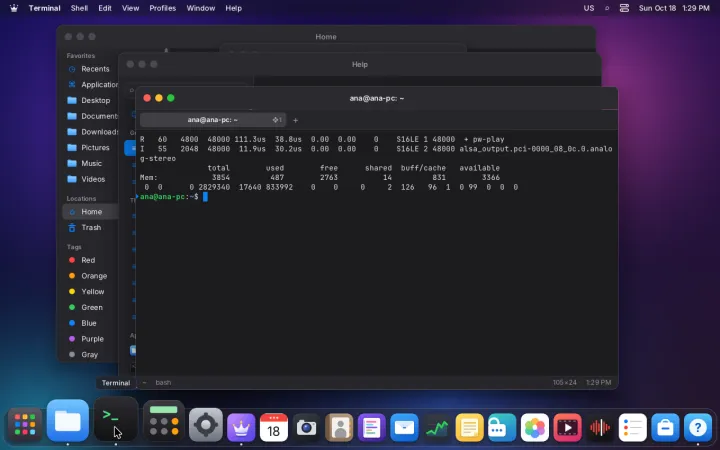720x450 pixels.
Task: Click the US keyboard layout indicator
Action: click(589, 8)
